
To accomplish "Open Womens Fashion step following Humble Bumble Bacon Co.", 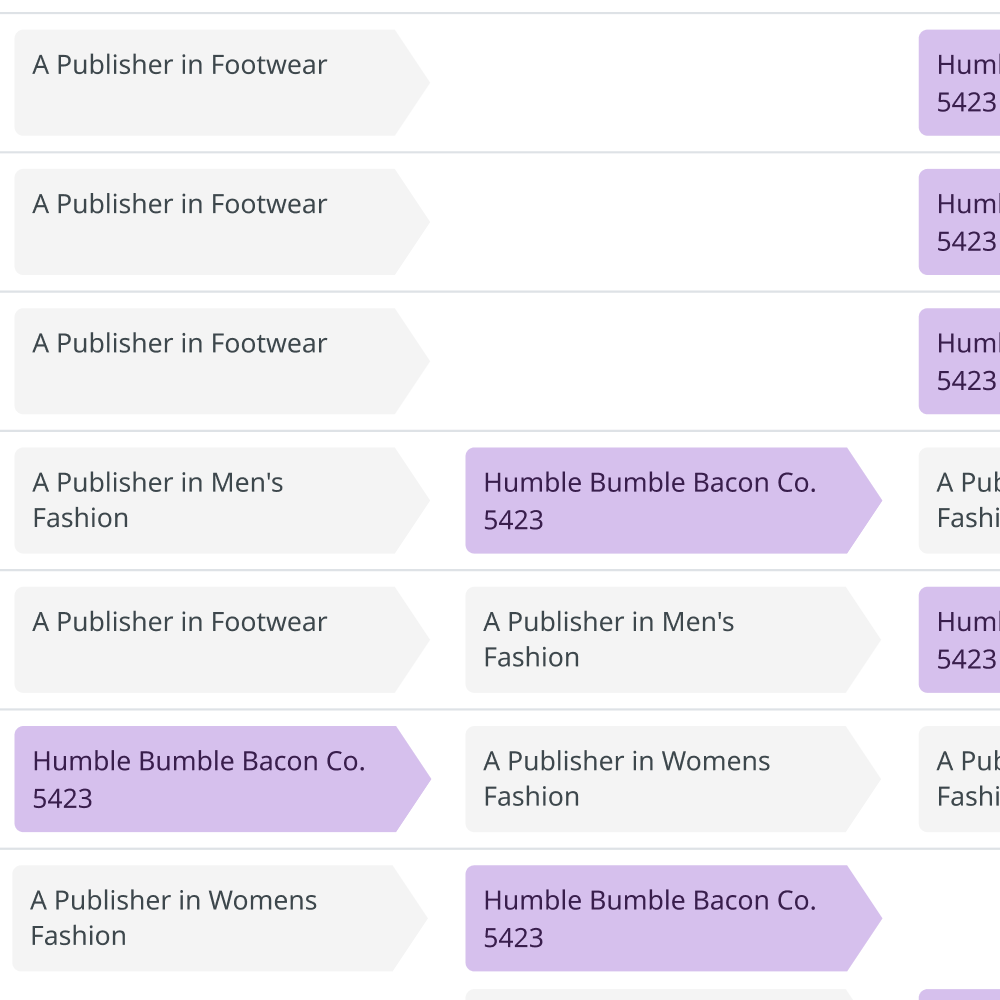I will 660,779.
